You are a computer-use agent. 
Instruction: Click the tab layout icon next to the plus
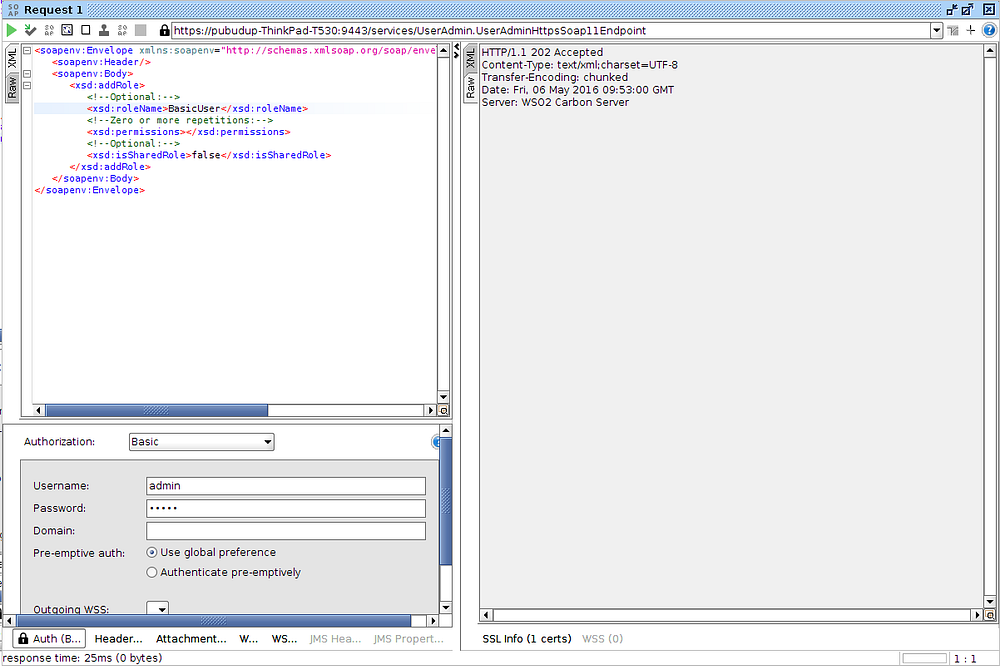[953, 31]
